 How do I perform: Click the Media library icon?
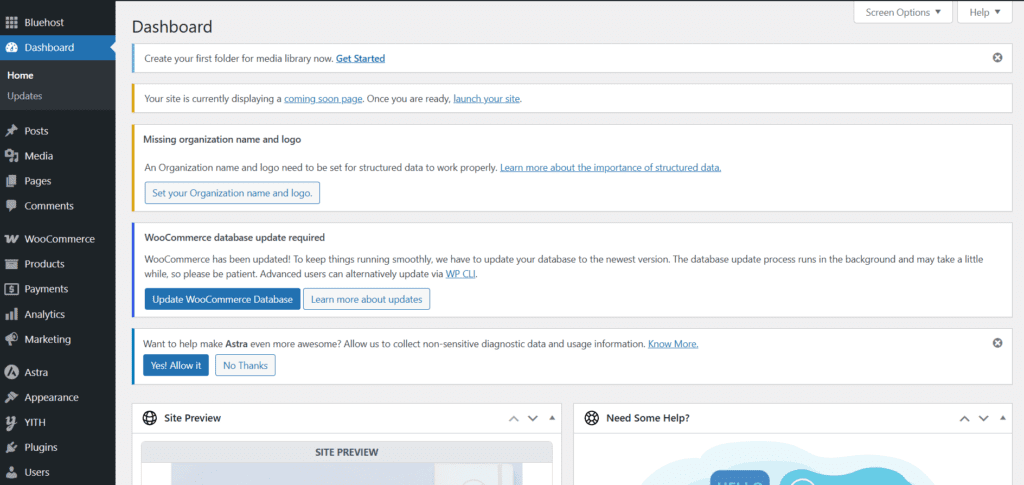click(x=11, y=156)
